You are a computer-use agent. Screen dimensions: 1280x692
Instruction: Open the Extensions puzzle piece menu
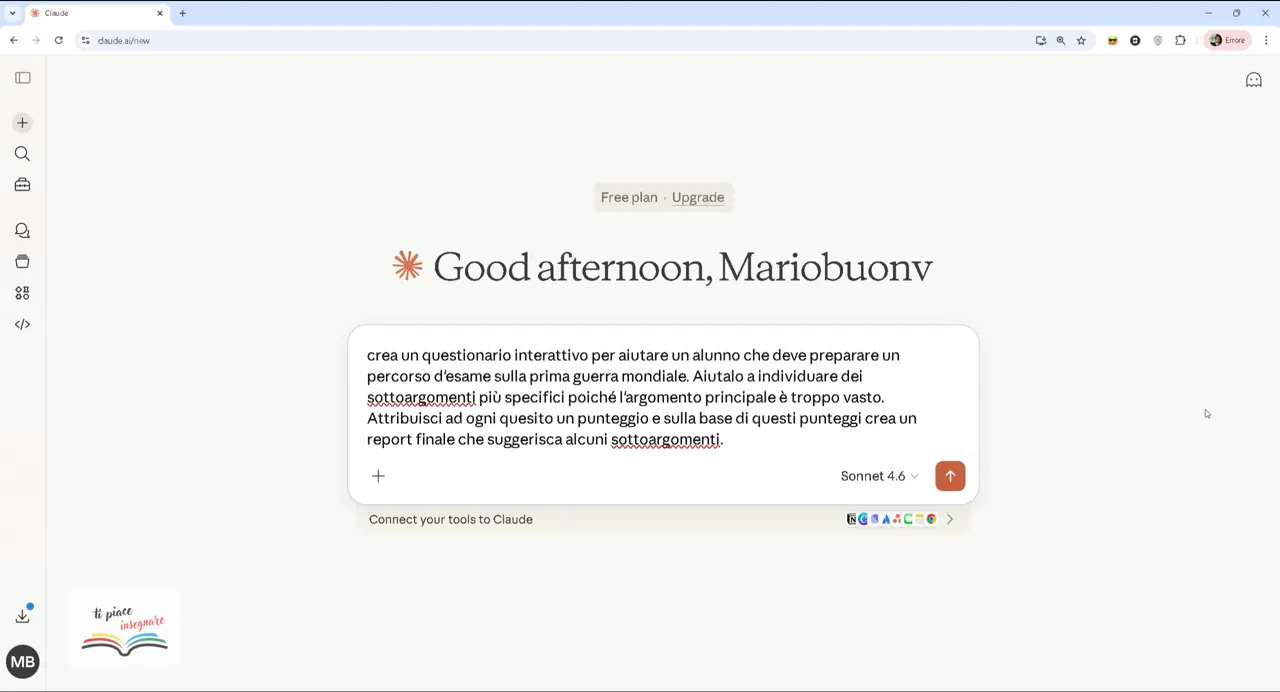coord(1181,40)
